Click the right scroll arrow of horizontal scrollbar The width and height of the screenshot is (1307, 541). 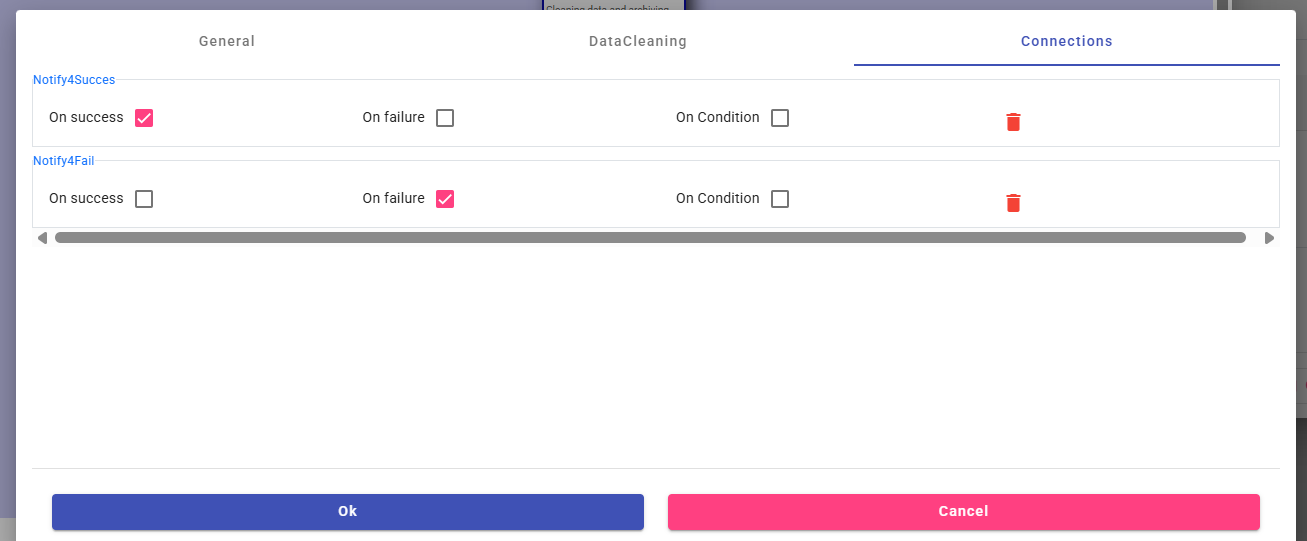pos(1269,238)
